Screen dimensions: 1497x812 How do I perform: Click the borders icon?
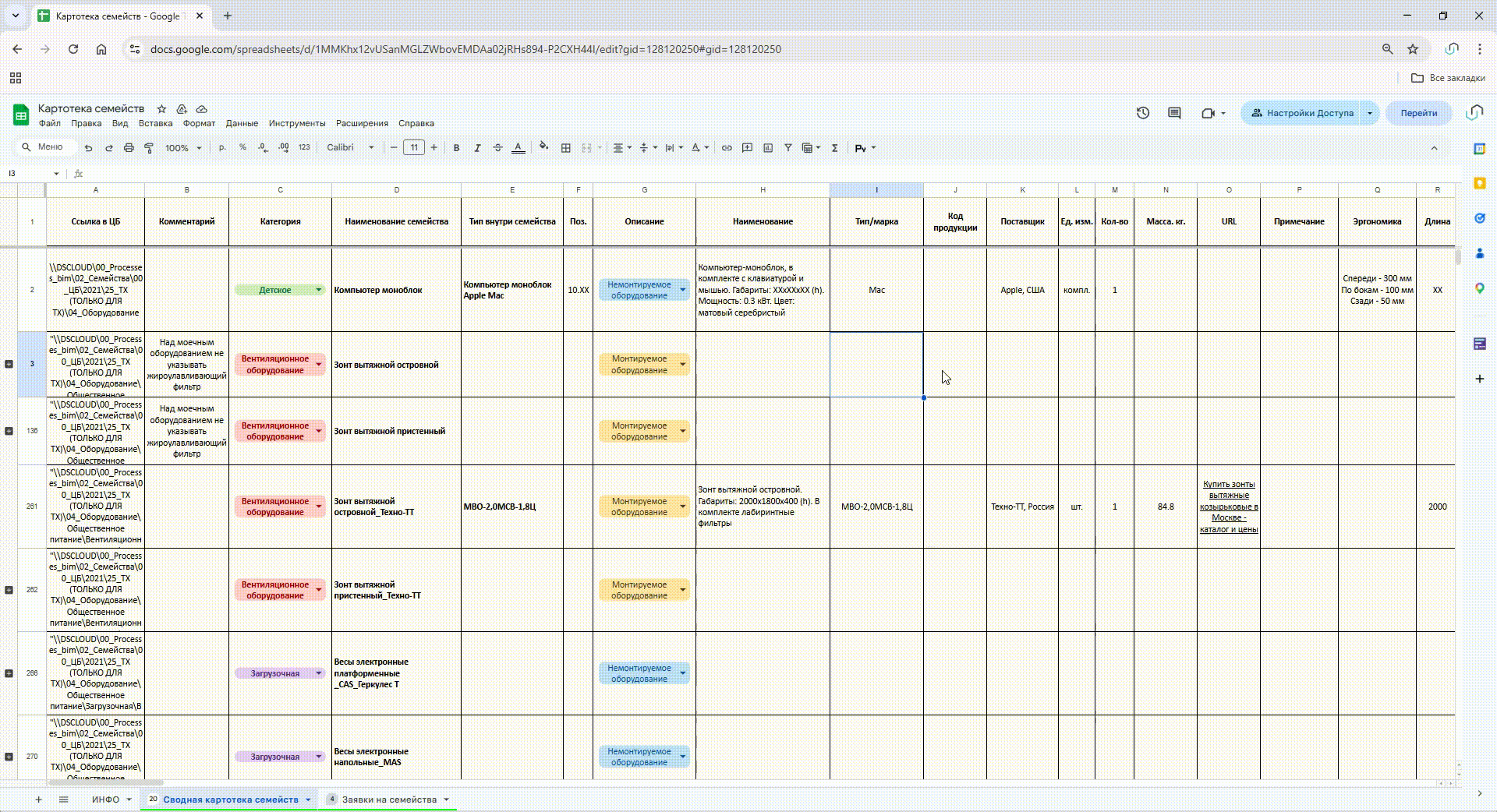[x=566, y=148]
